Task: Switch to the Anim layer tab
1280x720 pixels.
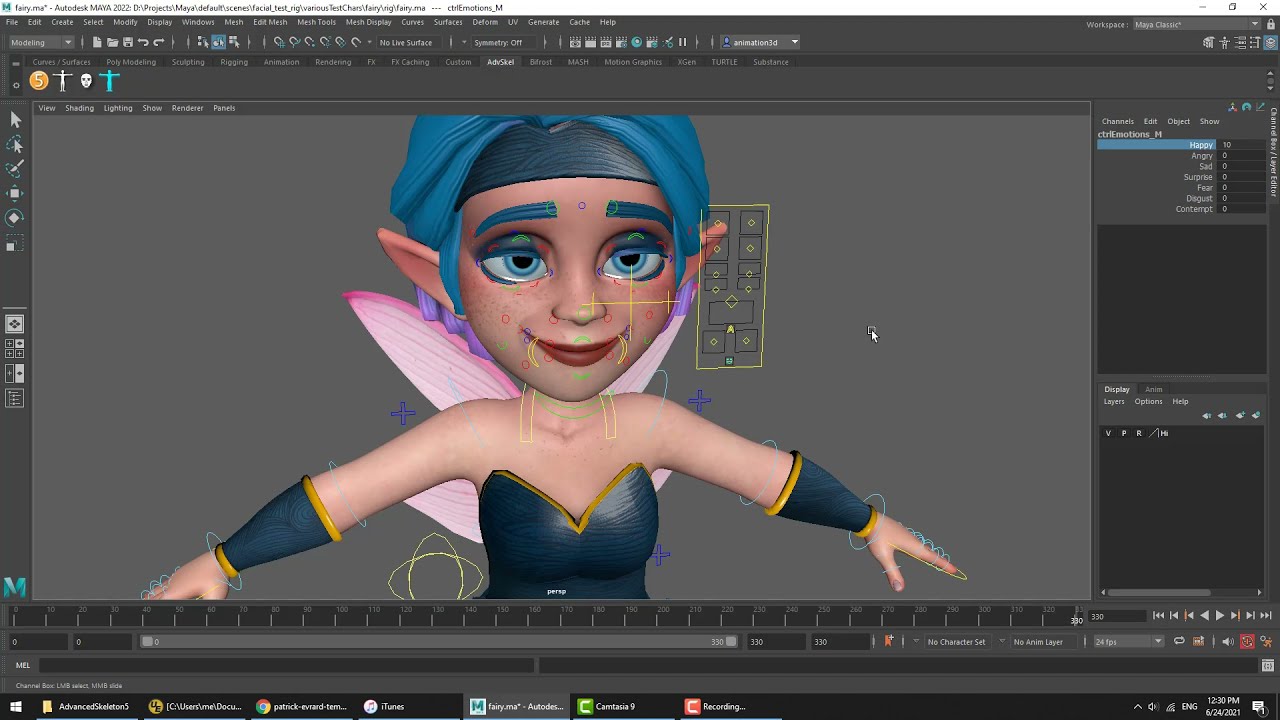Action: [x=1153, y=389]
